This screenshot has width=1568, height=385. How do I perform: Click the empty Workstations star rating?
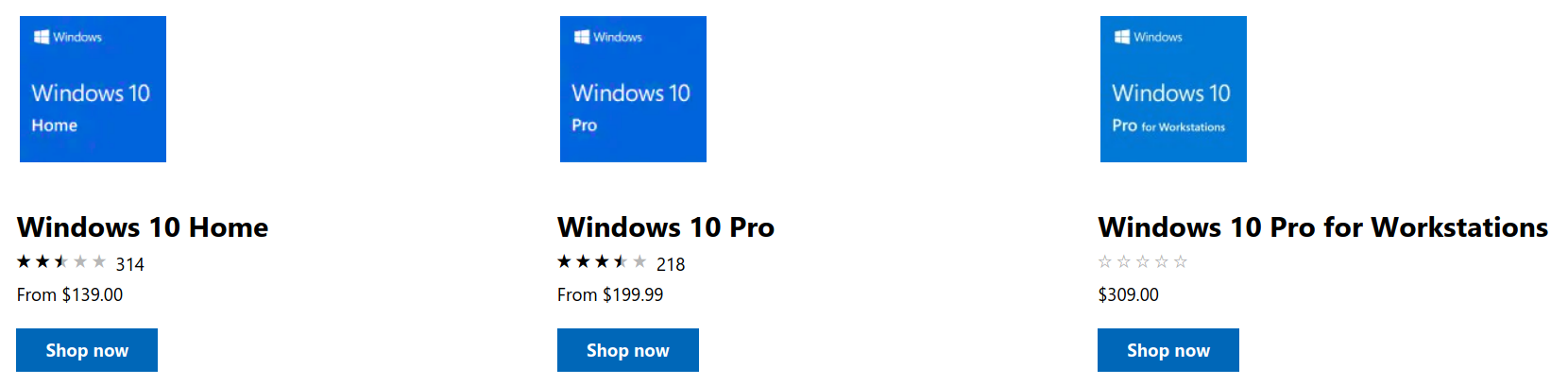[x=1143, y=262]
